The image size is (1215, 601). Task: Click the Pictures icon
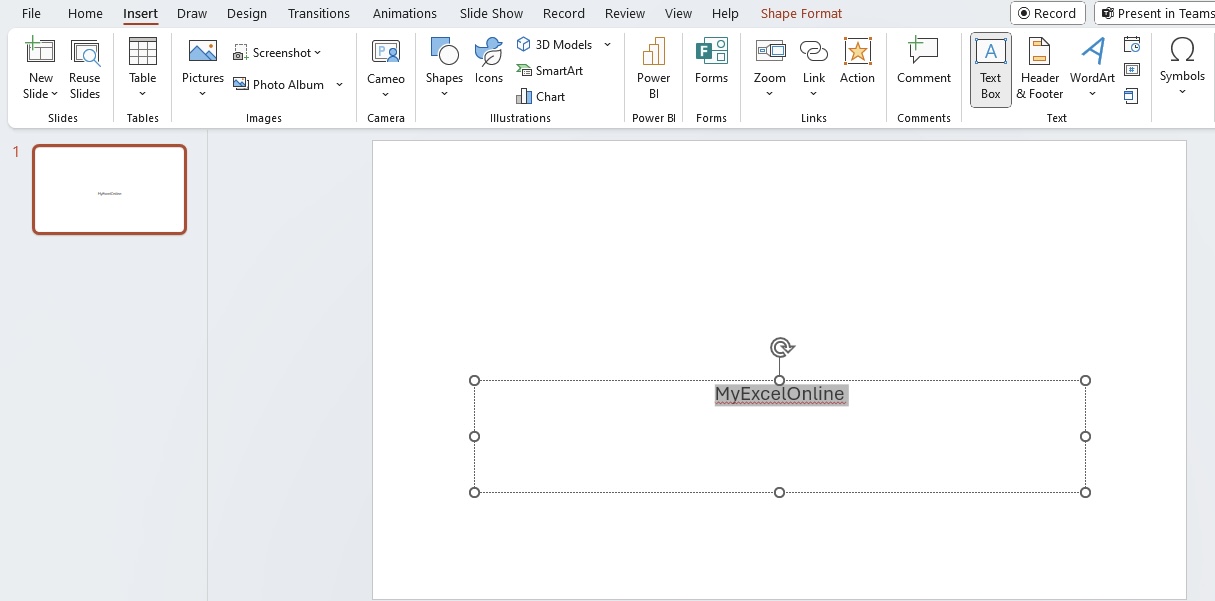click(x=203, y=52)
